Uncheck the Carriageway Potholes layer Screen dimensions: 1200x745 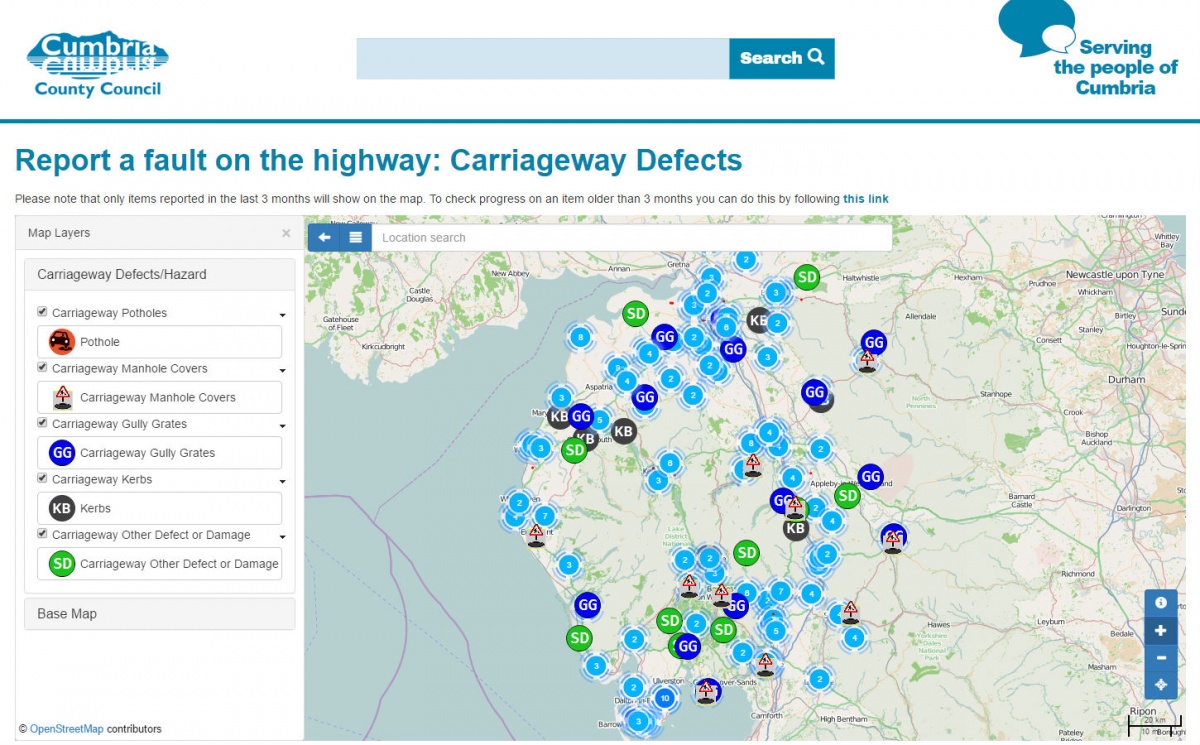pos(42,312)
